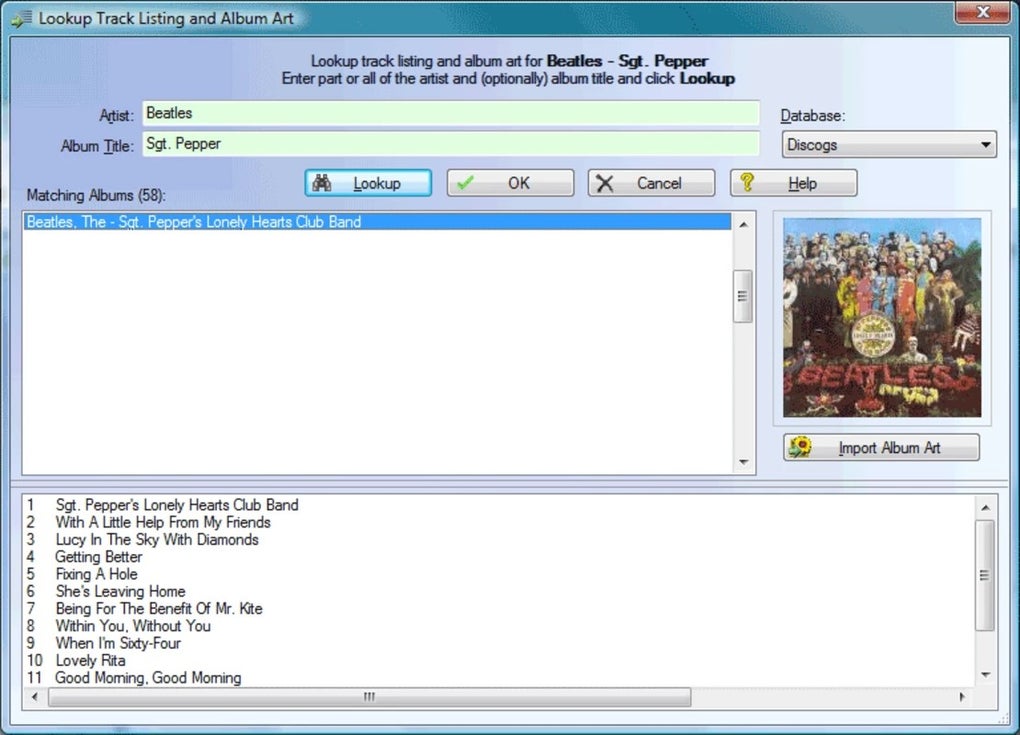Viewport: 1020px width, 735px height.
Task: Click the binoculars icon on the Lookup button
Action: point(324,182)
